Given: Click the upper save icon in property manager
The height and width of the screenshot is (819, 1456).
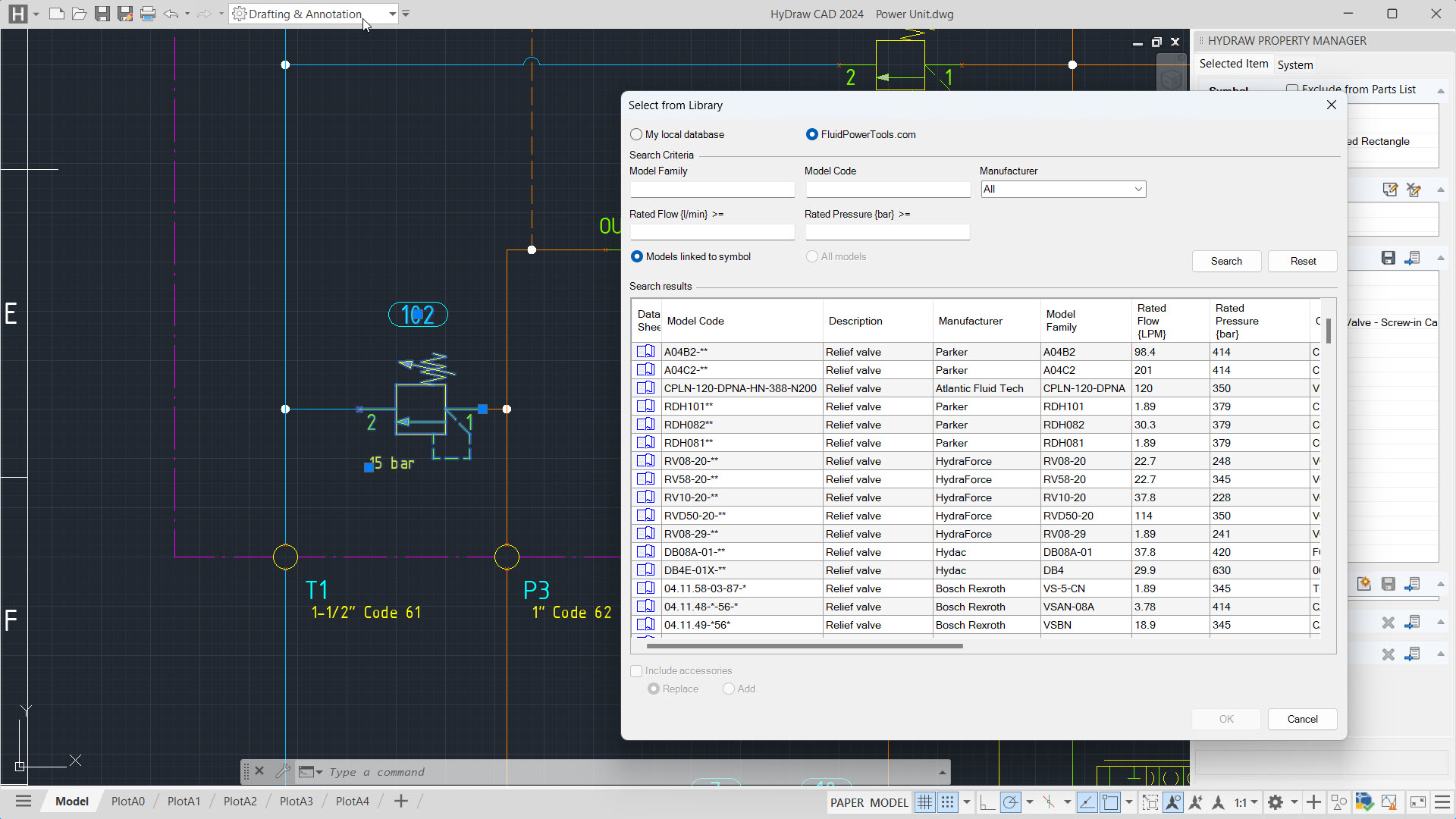Looking at the screenshot, I should point(1389,258).
